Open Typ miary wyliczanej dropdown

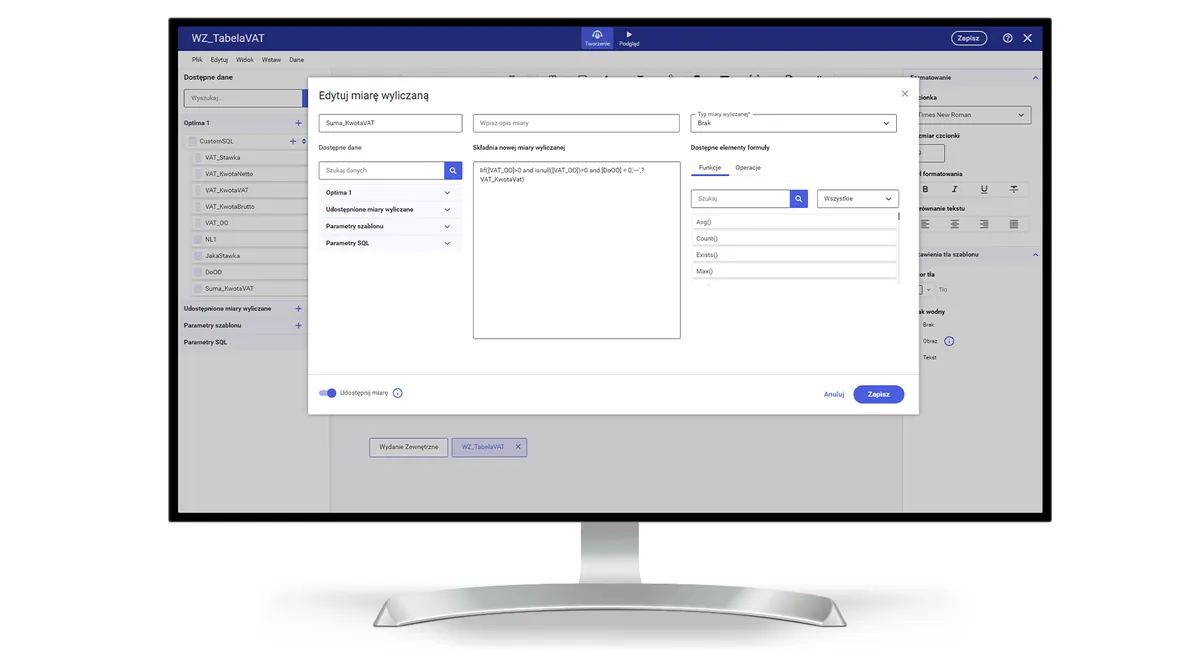coord(793,123)
